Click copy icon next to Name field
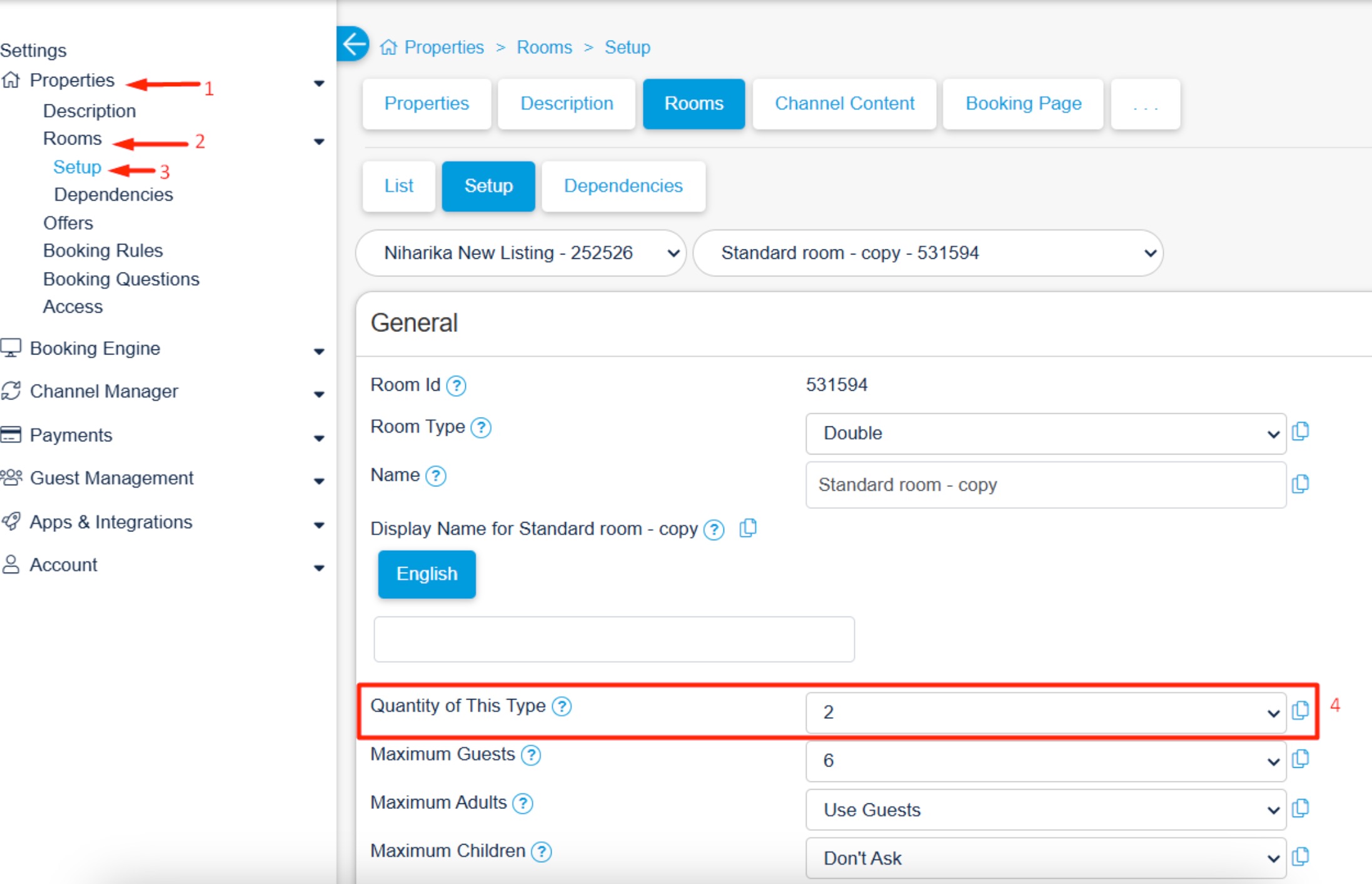1372x884 pixels. pos(1301,484)
